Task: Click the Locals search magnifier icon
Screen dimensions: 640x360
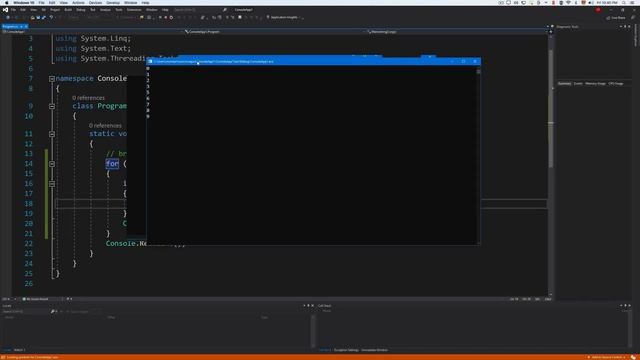Action: [53, 311]
